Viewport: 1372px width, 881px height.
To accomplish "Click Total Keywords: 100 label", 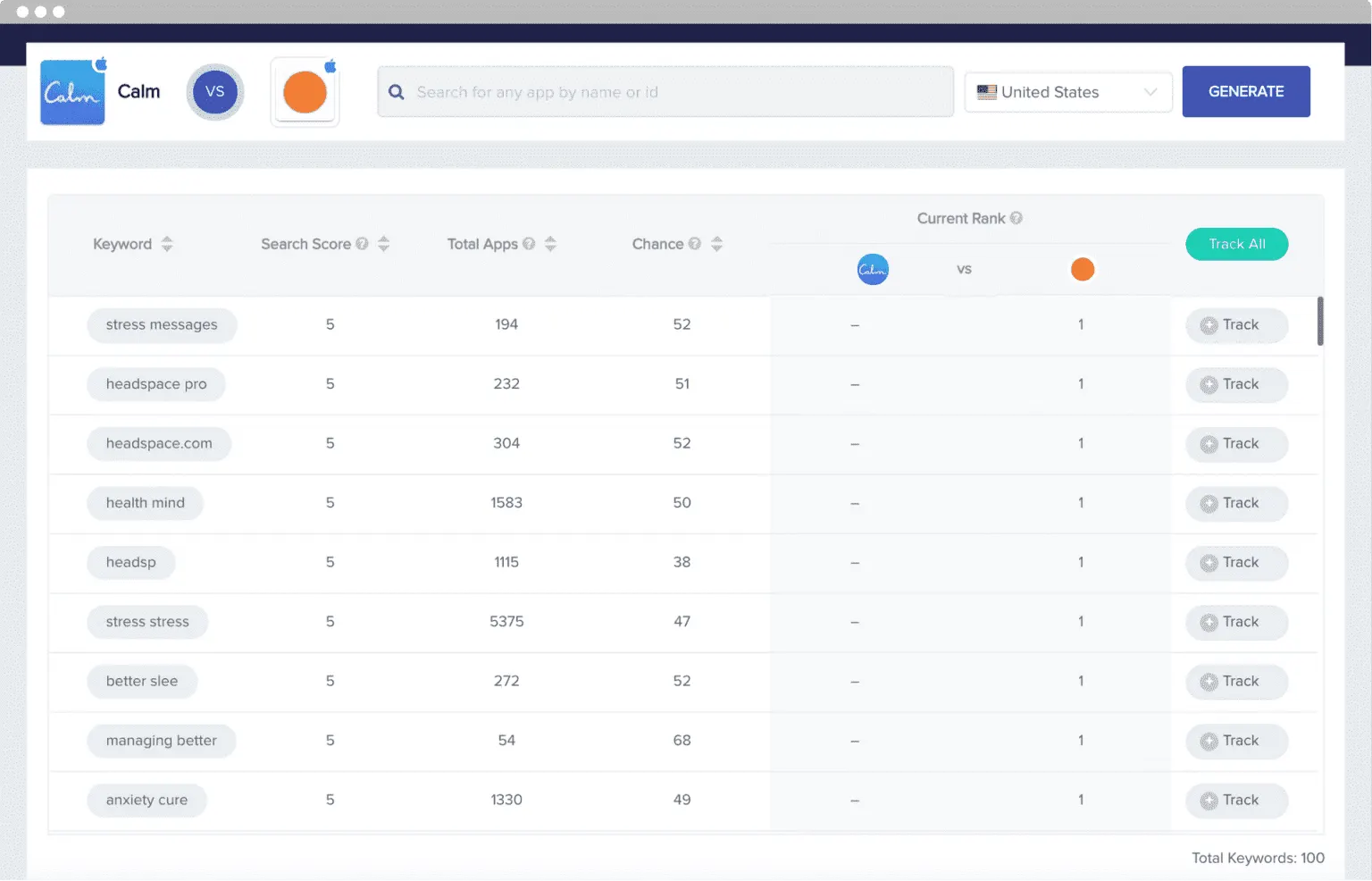I will [x=1258, y=858].
